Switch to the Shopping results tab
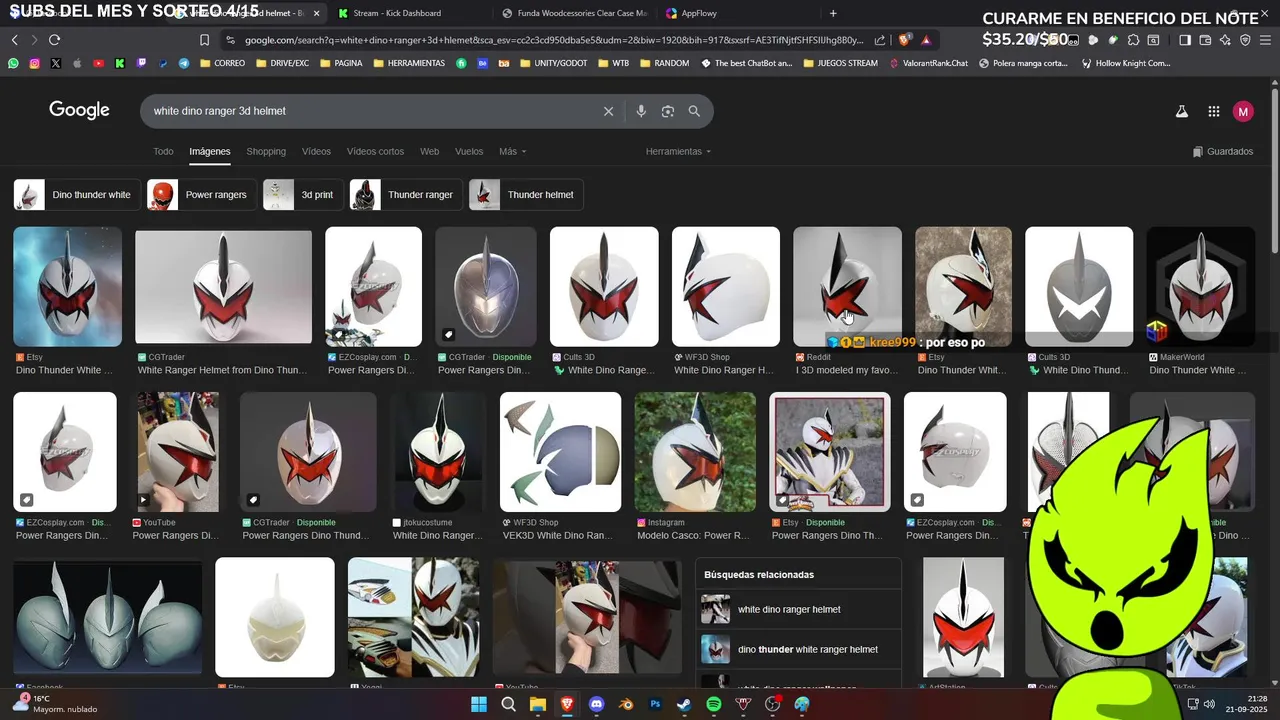Image resolution: width=1280 pixels, height=720 pixels. [x=266, y=152]
